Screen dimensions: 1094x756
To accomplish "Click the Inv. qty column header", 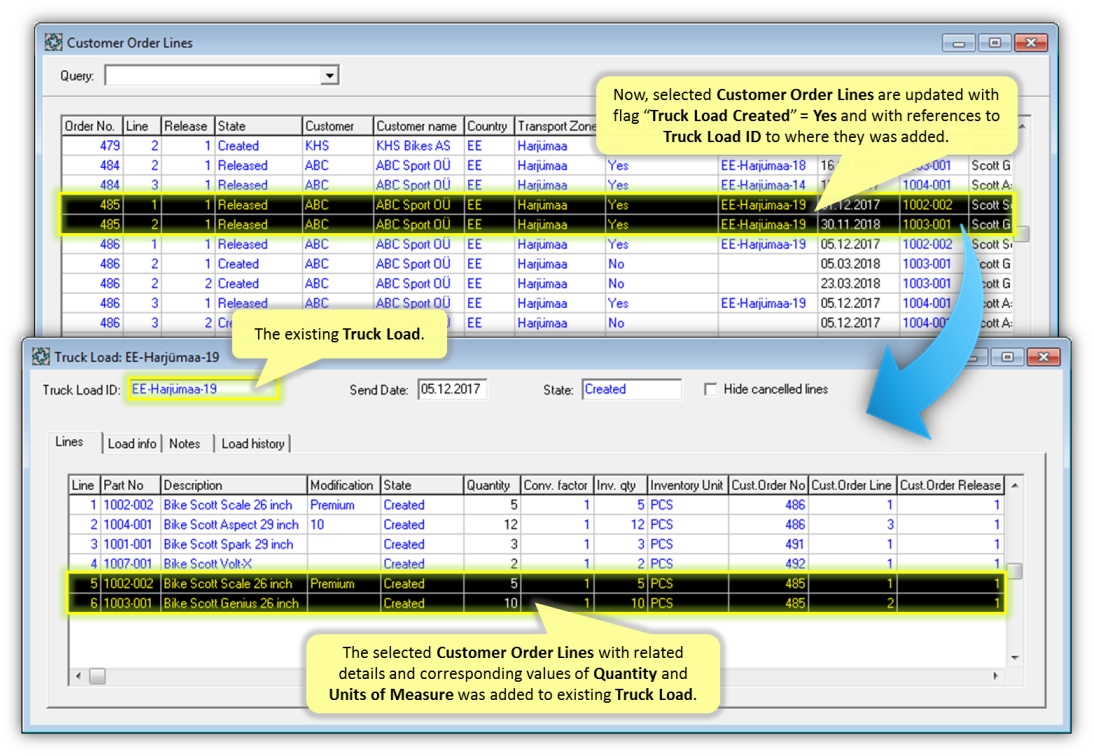I will click(620, 485).
